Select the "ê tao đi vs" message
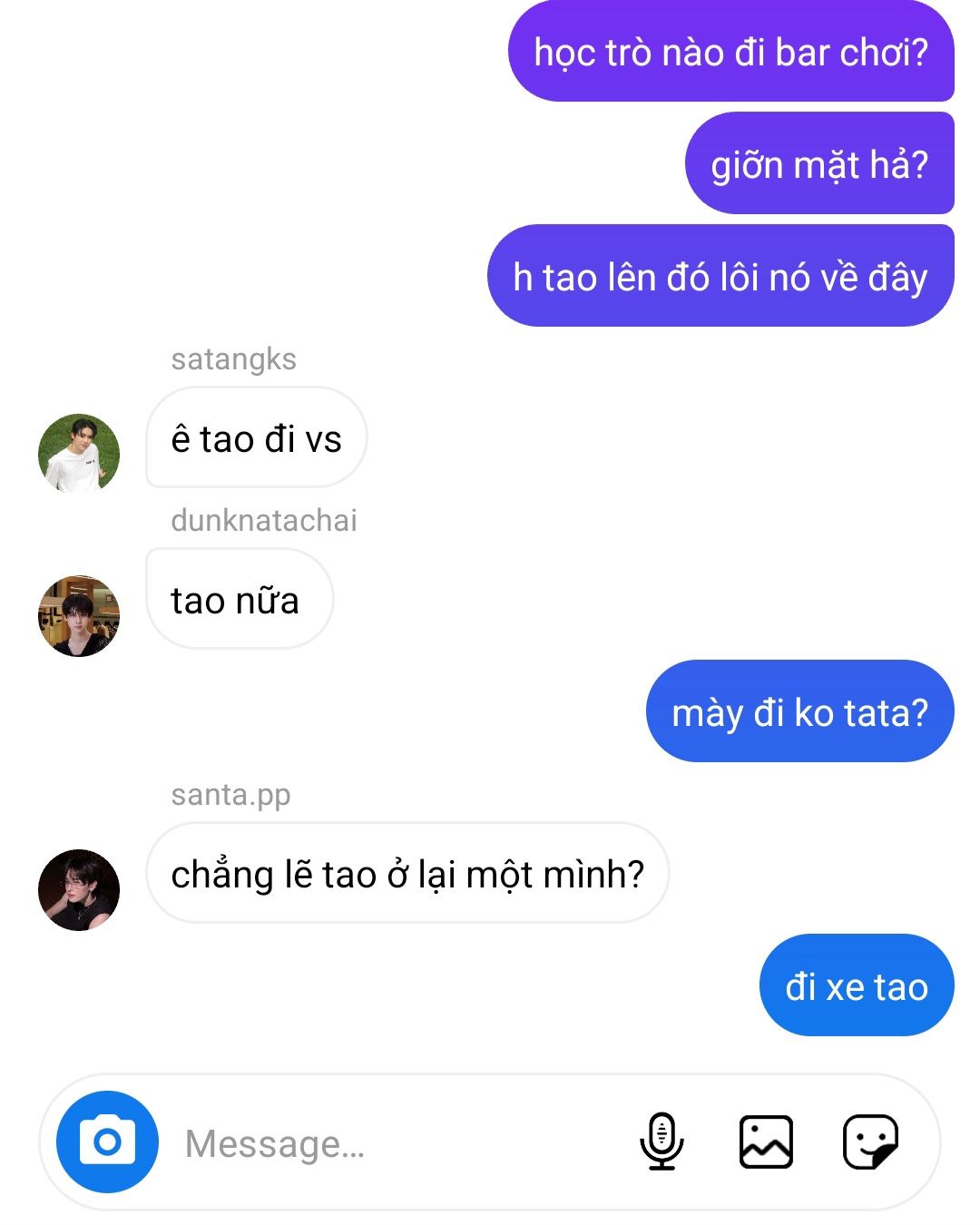 pos(257,437)
